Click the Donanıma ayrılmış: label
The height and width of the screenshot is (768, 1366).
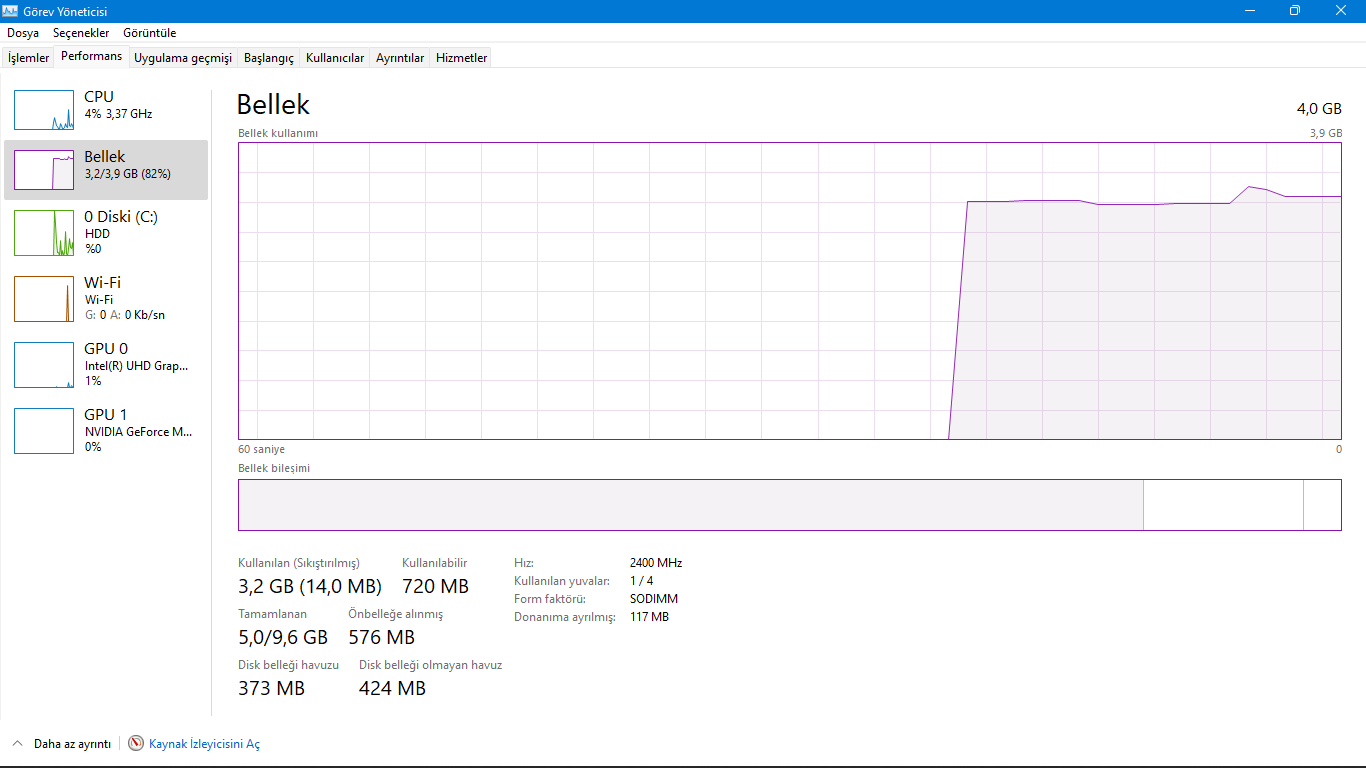(565, 617)
